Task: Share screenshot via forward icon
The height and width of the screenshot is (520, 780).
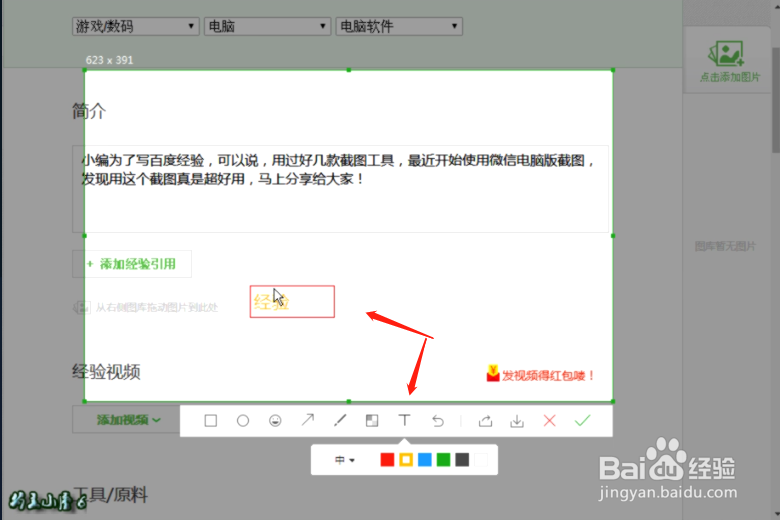Action: coord(485,421)
